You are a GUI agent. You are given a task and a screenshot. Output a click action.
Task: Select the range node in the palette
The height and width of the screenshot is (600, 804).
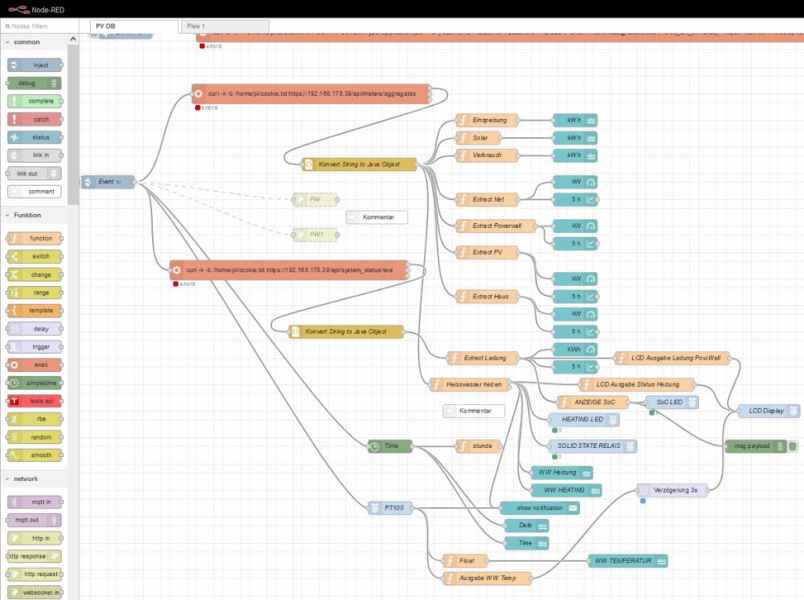[x=34, y=292]
